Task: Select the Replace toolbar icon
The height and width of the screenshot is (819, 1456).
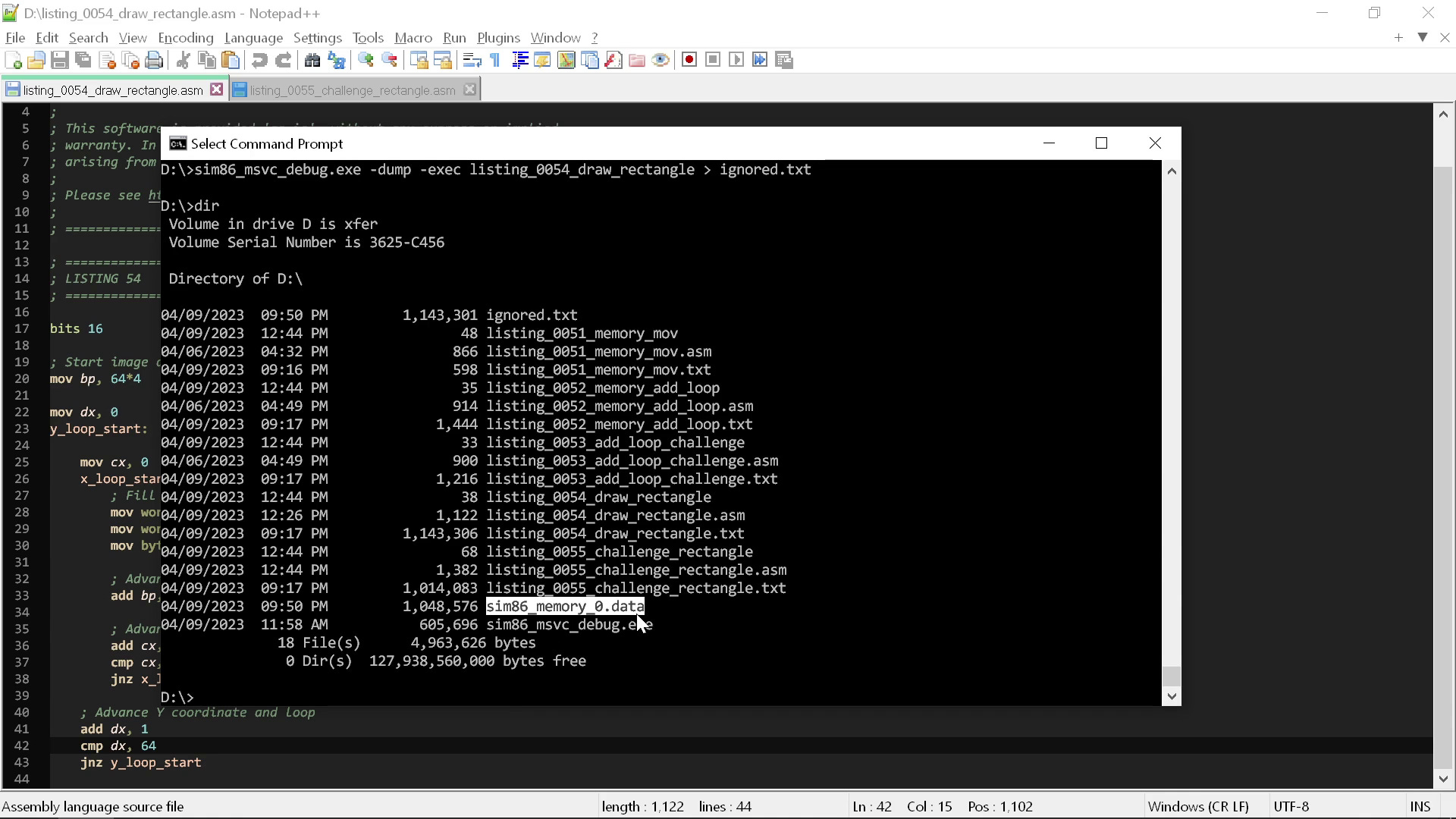Action: [x=336, y=59]
